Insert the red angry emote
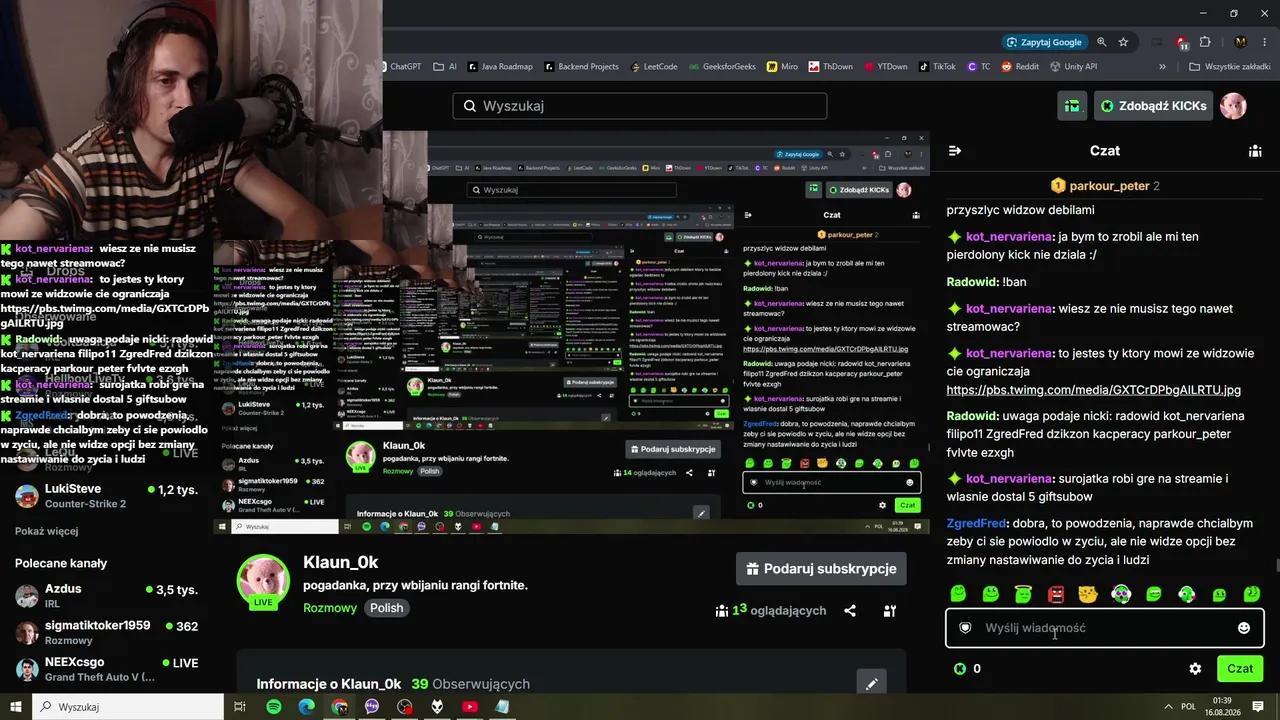 (x=1056, y=594)
